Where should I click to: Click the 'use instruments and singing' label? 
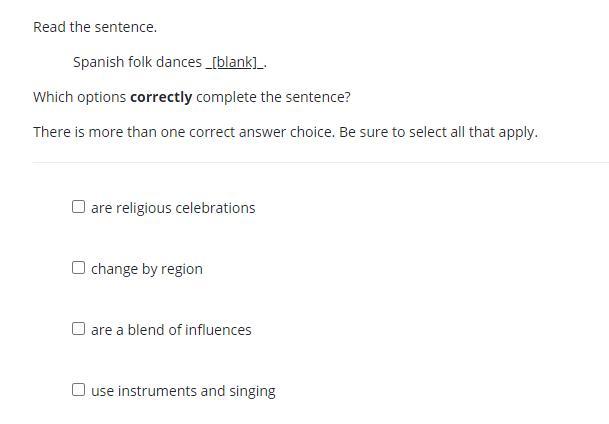coord(183,391)
